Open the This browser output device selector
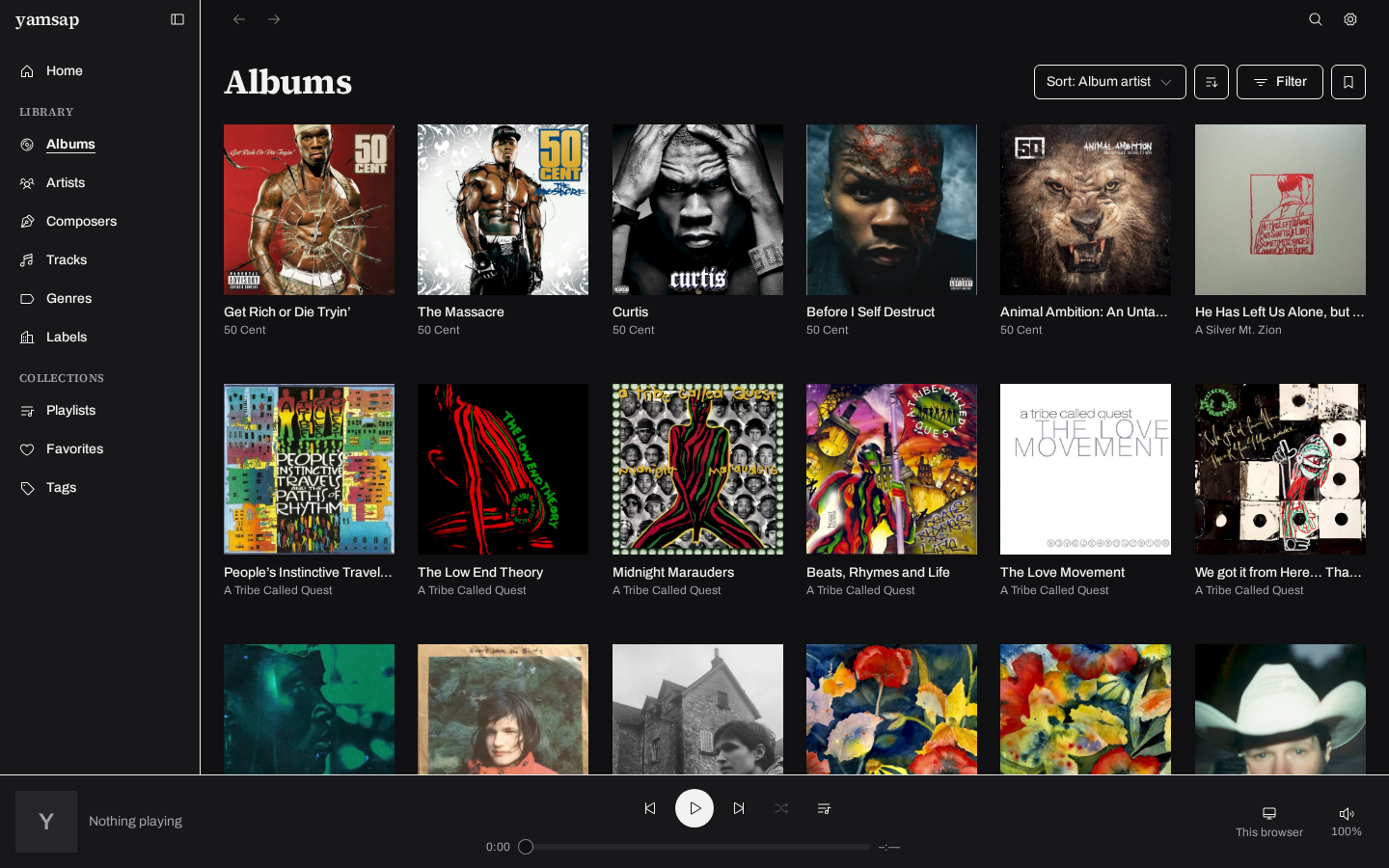This screenshot has width=1389, height=868. pyautogui.click(x=1269, y=822)
